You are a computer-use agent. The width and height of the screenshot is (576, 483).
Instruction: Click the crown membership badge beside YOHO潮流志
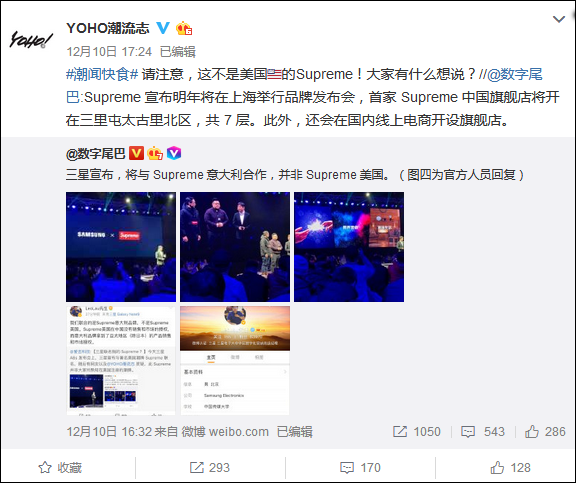(x=184, y=28)
